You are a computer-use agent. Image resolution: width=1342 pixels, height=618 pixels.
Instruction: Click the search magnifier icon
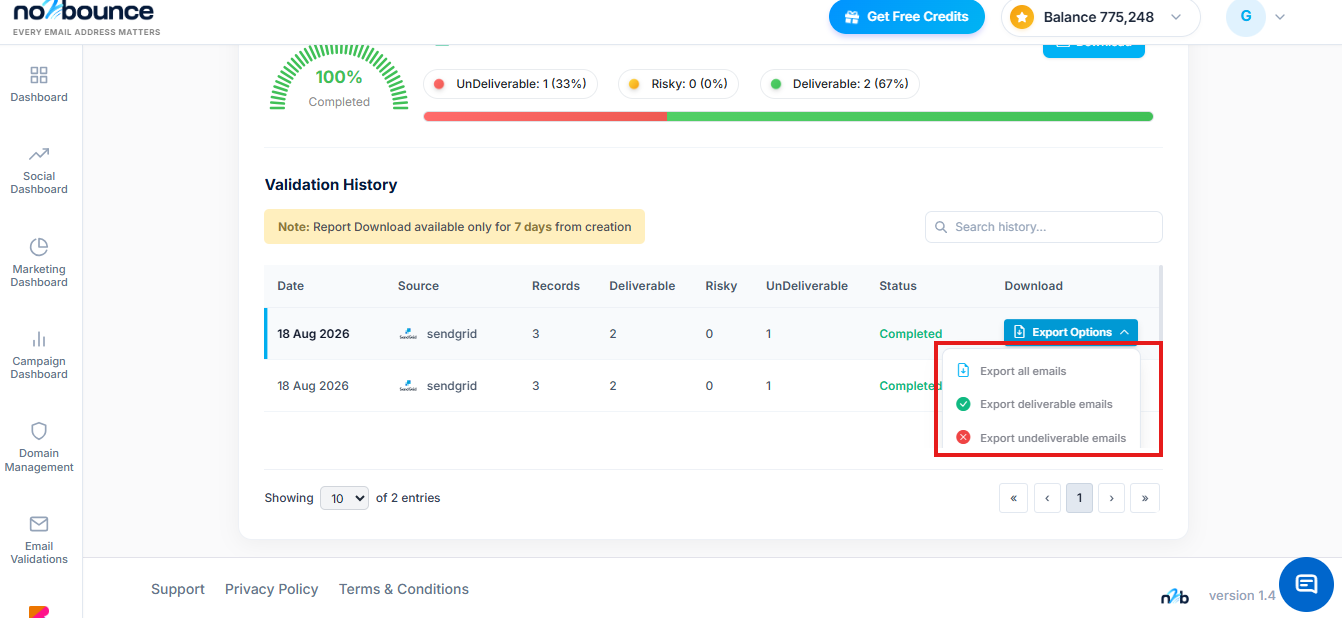[x=940, y=227]
